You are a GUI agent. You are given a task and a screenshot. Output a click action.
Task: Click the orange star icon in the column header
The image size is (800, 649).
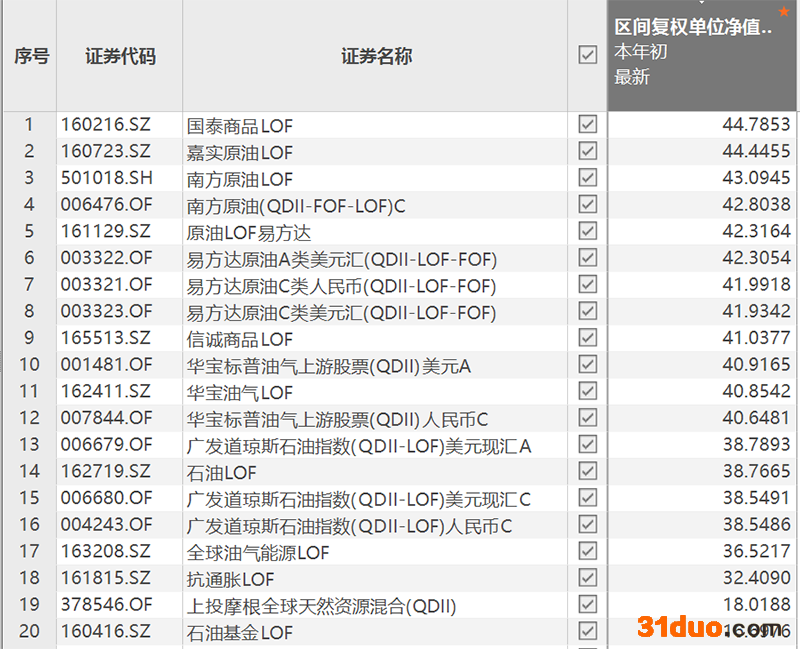(784, 11)
